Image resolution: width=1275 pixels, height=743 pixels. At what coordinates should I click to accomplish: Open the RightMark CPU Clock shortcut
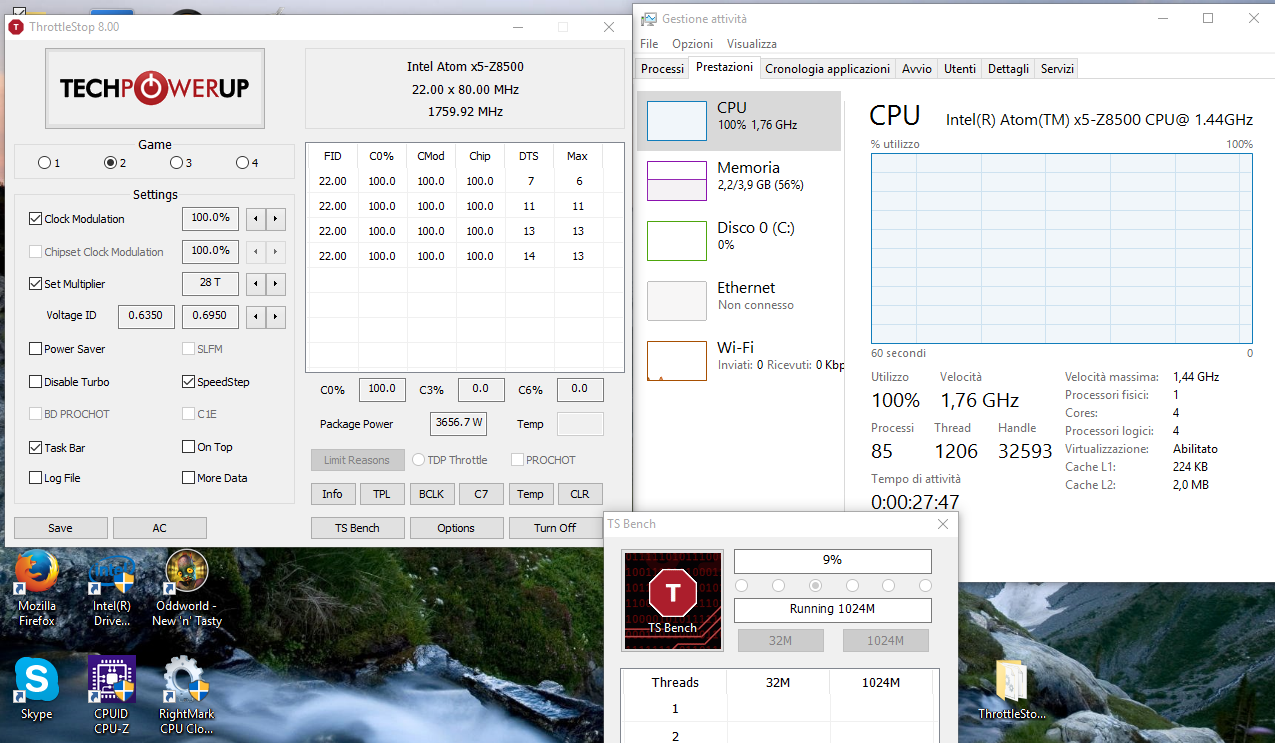click(187, 695)
